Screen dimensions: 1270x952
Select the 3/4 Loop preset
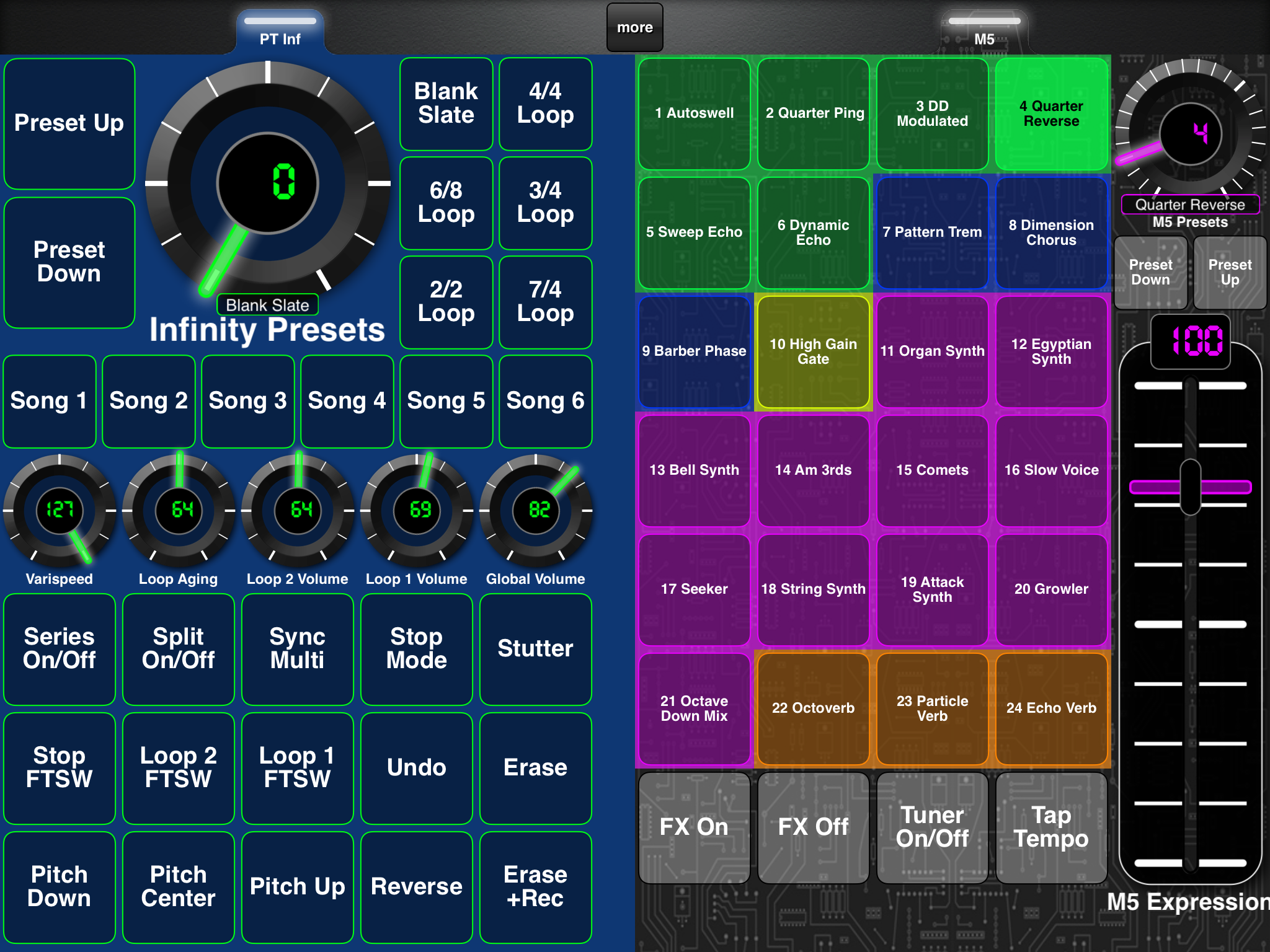click(x=546, y=203)
